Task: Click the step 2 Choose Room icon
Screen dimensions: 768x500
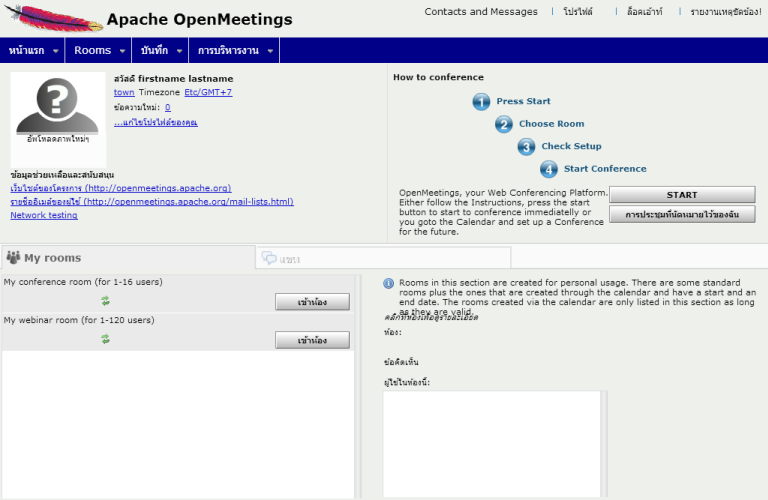Action: [x=504, y=124]
